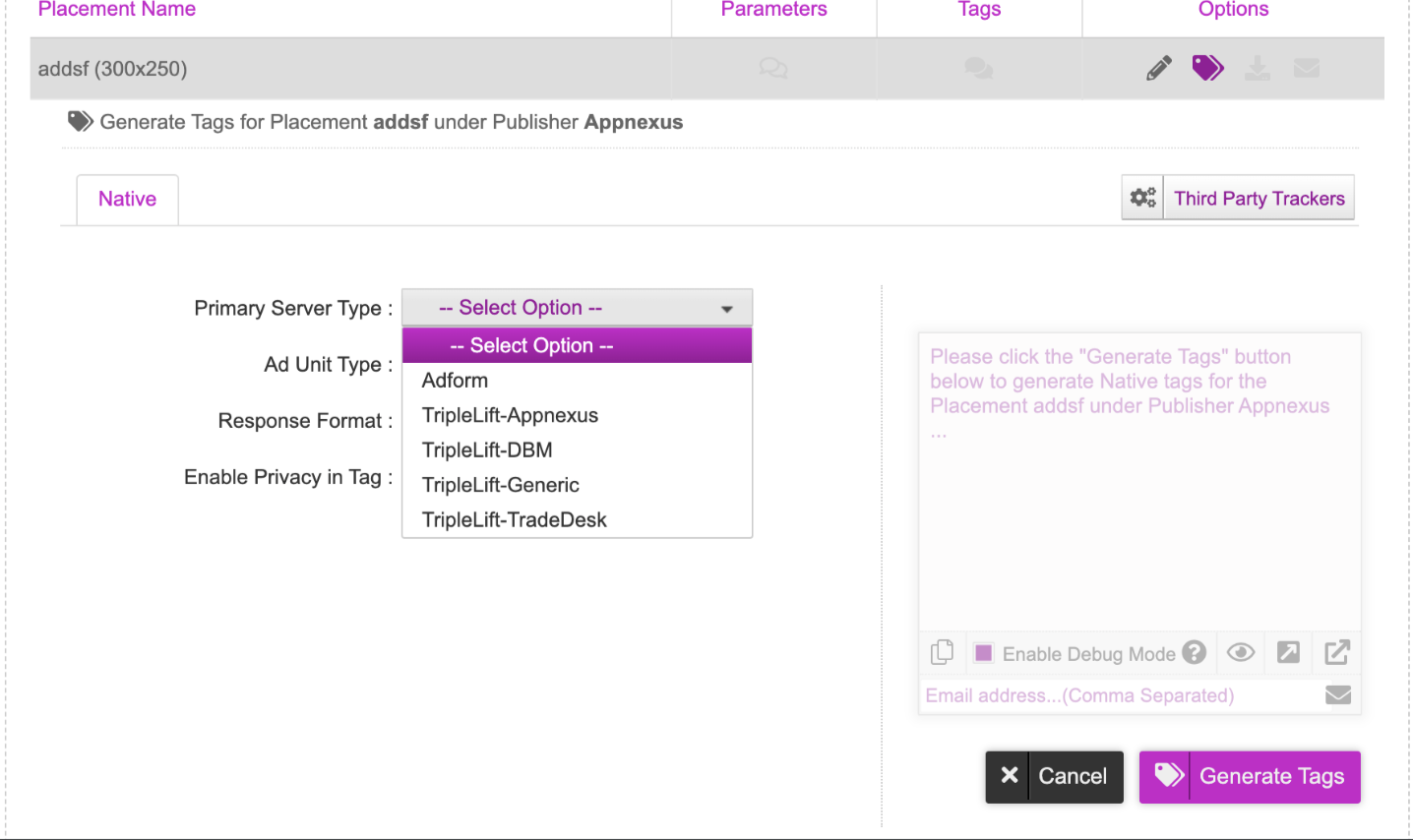Click the arrow-in-square icon below tag box

(1288, 652)
